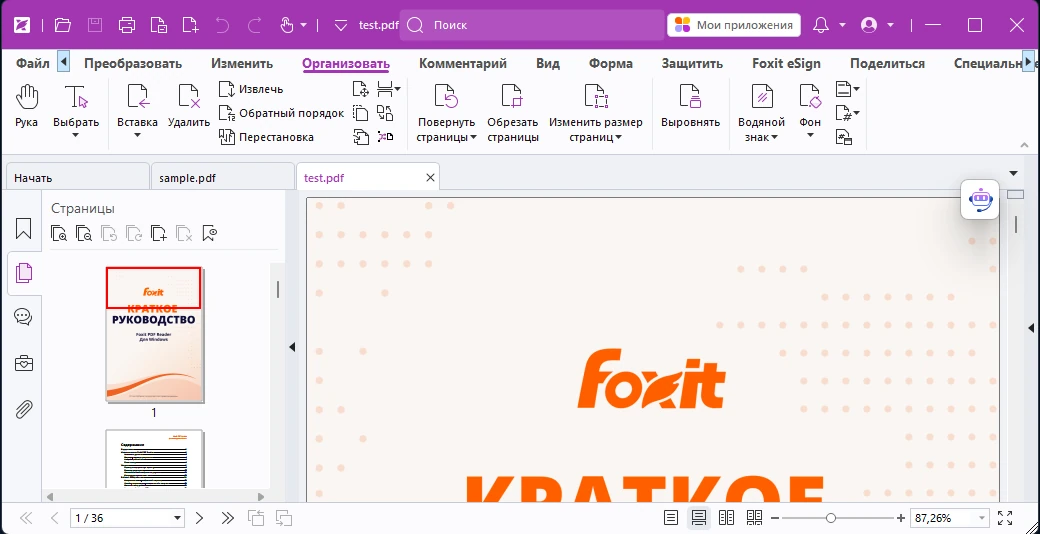The width and height of the screenshot is (1040, 534).
Task: Open the Начать start tab
Action: (78, 178)
